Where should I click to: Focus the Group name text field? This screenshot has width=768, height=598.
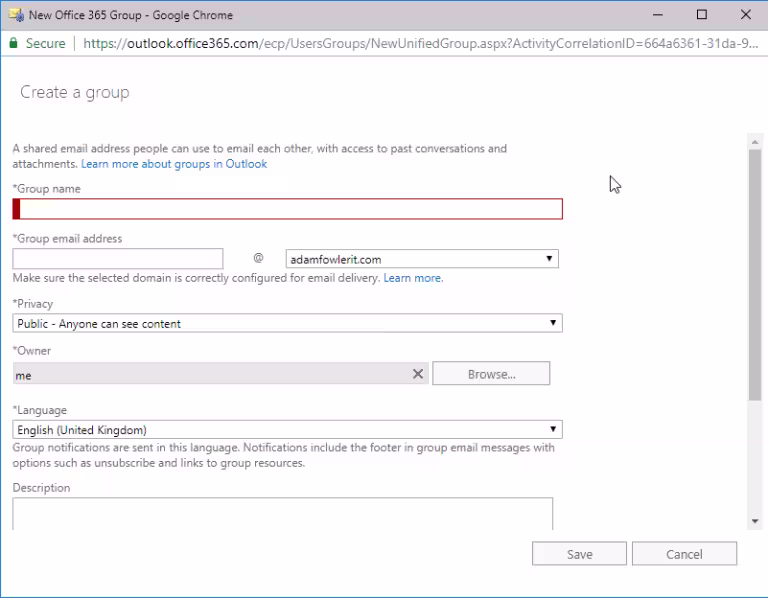290,209
